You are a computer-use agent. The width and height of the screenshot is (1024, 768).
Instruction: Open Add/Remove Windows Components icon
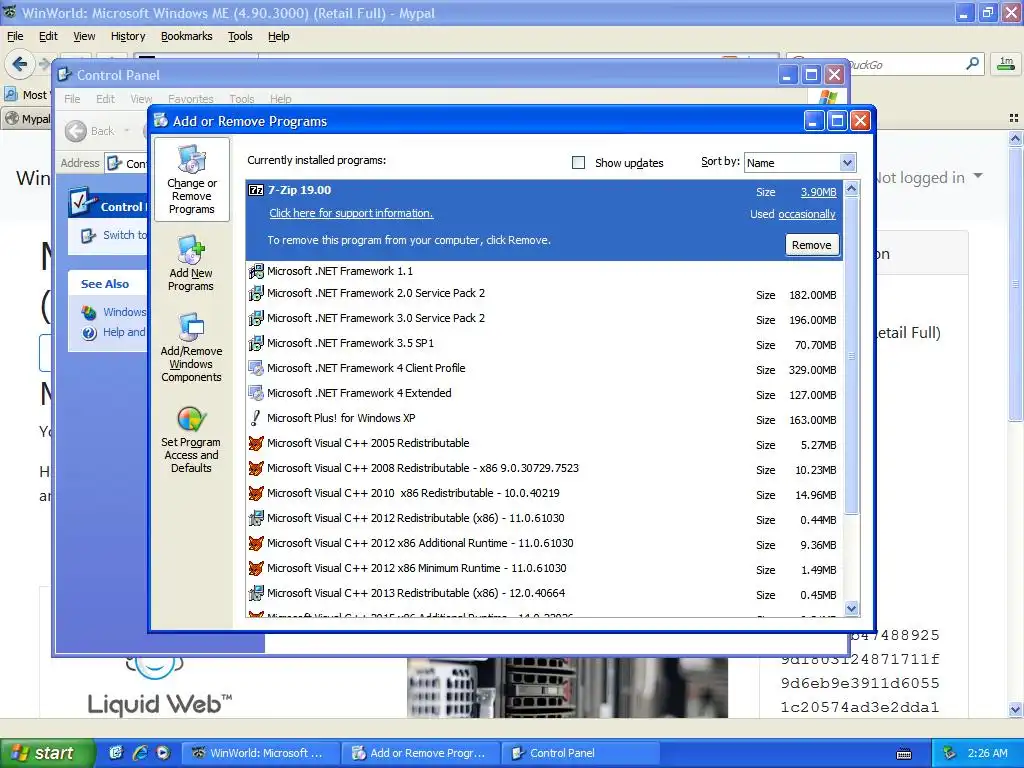[x=191, y=327]
